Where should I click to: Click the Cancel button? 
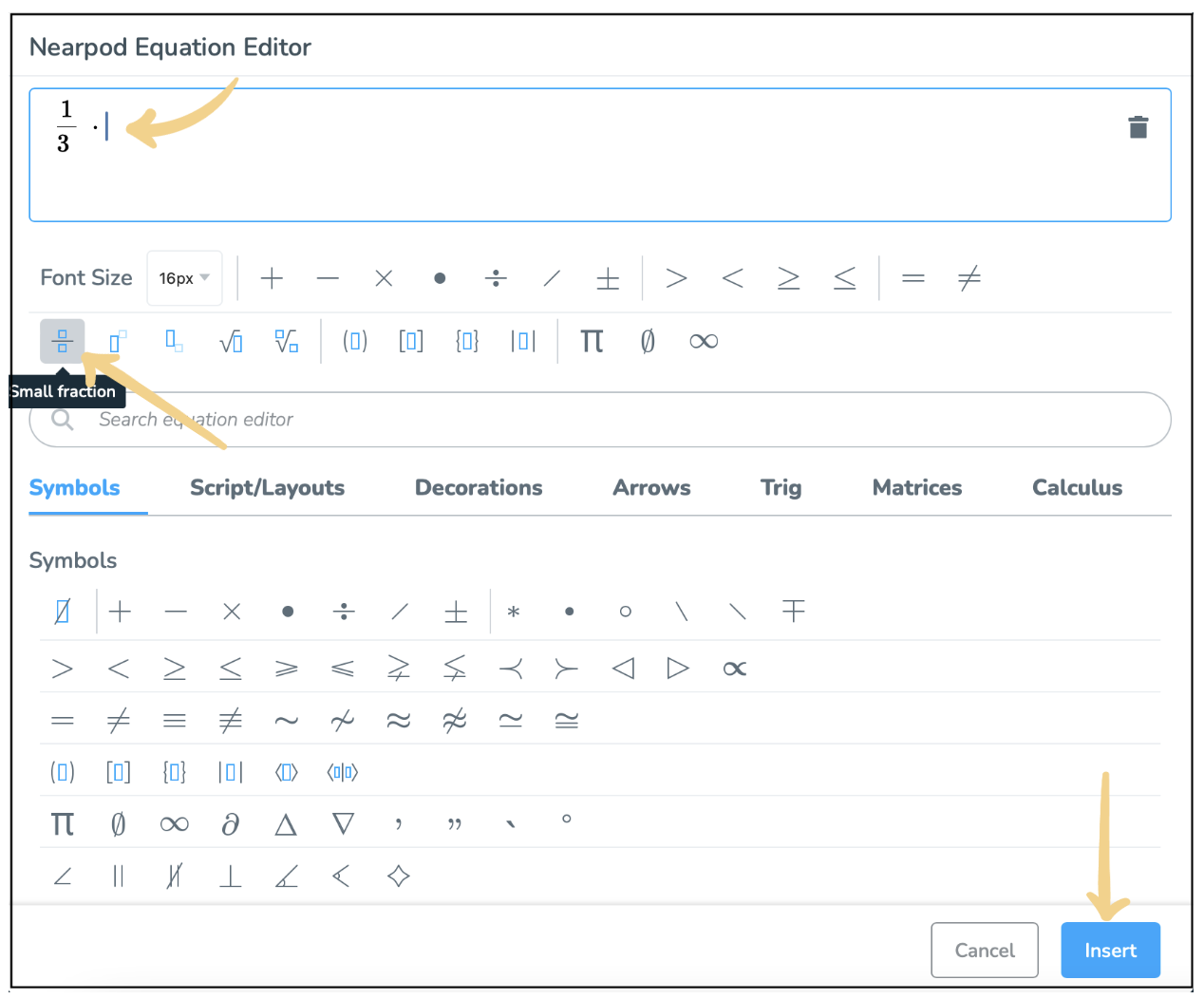984,950
